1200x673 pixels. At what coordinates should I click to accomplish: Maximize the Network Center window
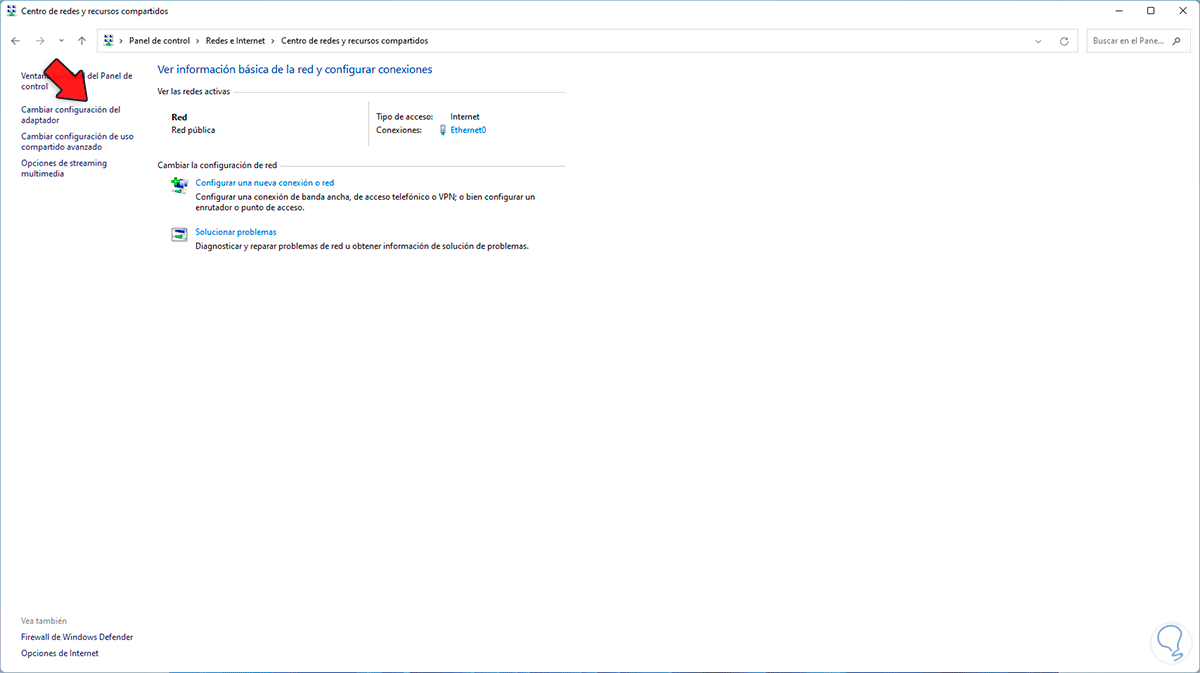click(1151, 11)
